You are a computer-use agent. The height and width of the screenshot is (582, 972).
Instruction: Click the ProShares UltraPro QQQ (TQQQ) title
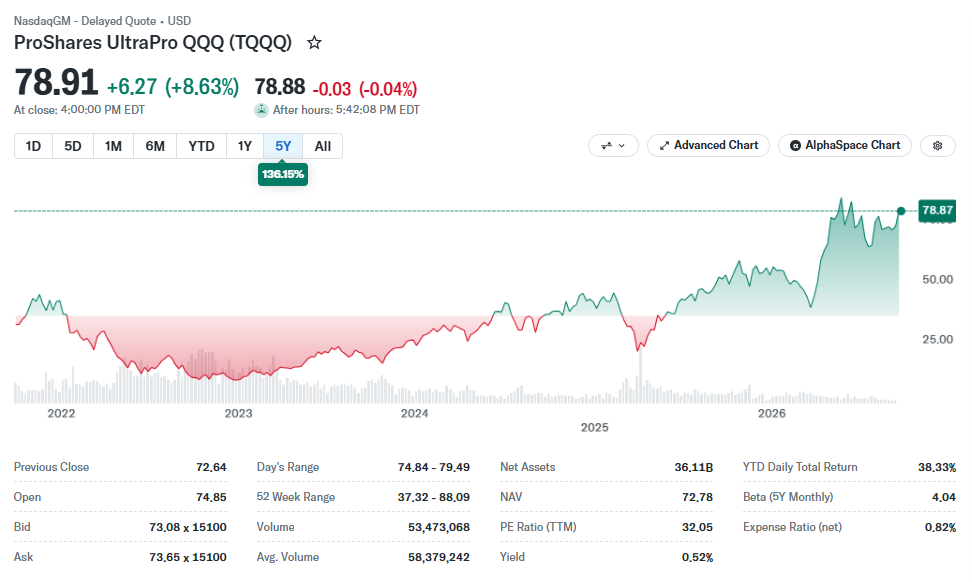[x=152, y=43]
